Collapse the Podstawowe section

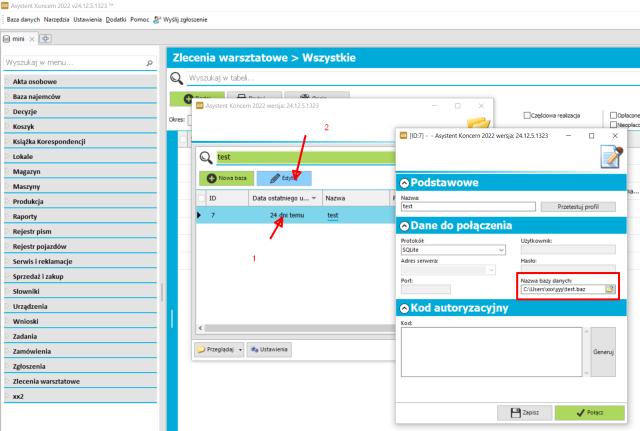point(404,183)
